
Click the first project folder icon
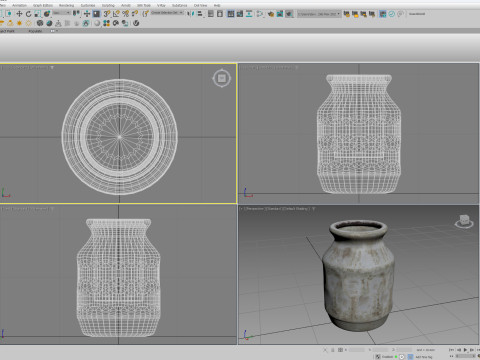[x=347, y=14]
